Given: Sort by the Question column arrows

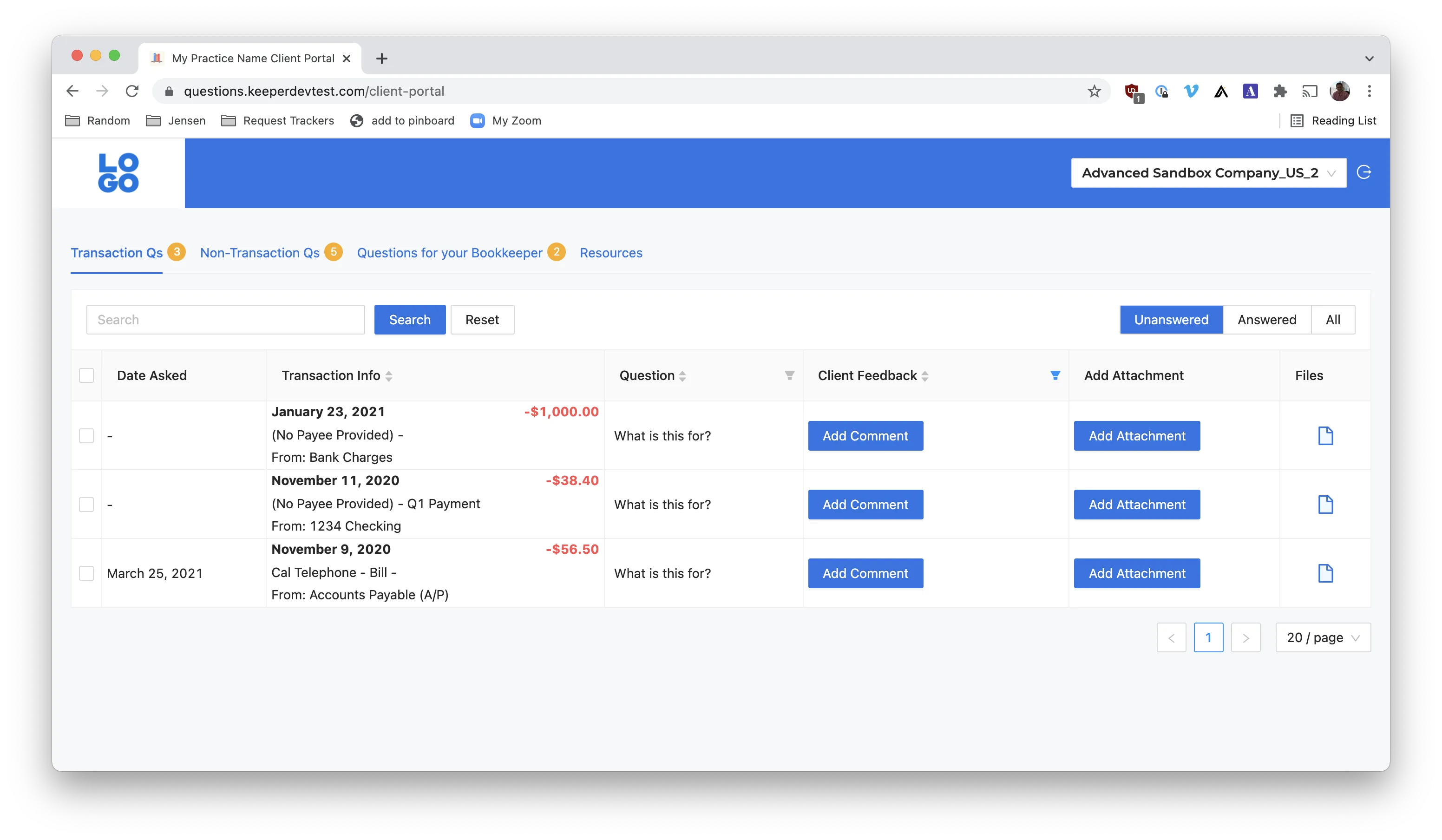Looking at the screenshot, I should tap(682, 376).
